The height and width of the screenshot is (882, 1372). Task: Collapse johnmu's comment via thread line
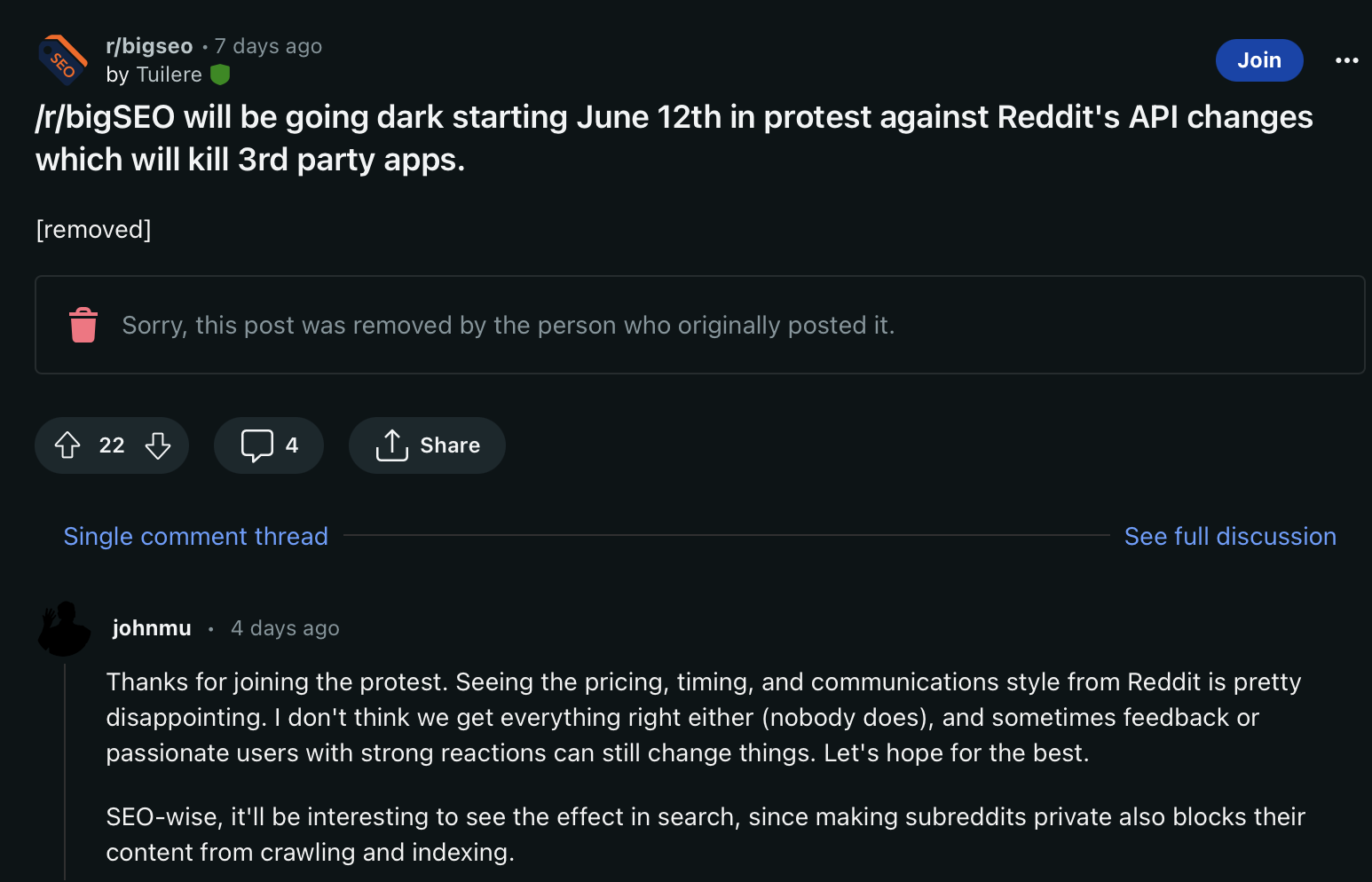pos(65,772)
